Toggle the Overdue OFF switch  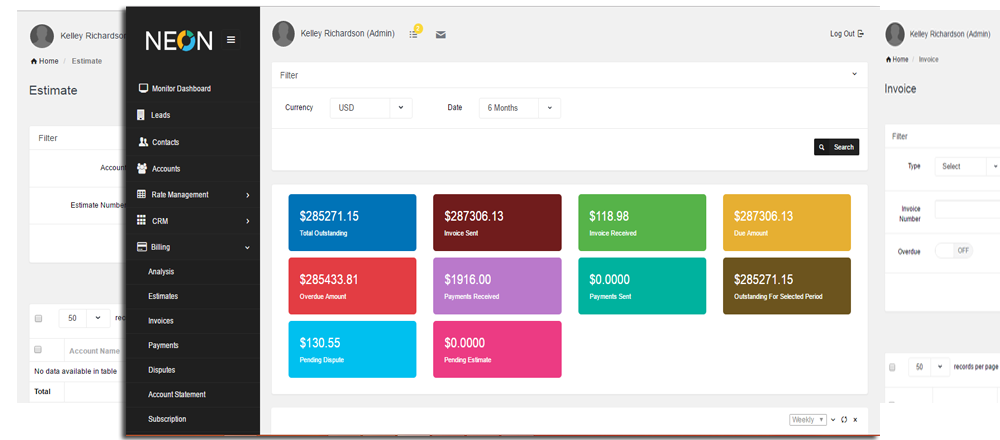coord(954,250)
